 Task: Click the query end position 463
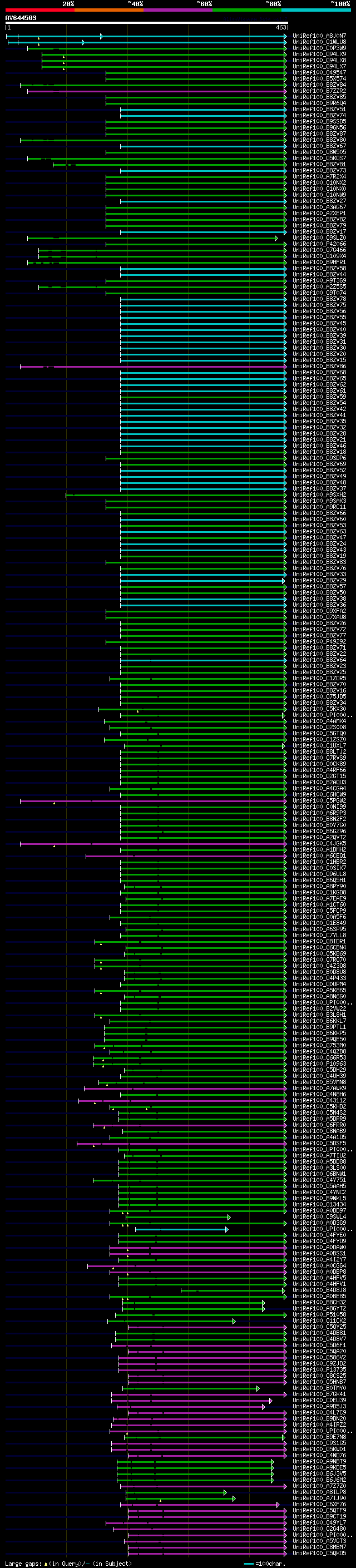point(281,27)
